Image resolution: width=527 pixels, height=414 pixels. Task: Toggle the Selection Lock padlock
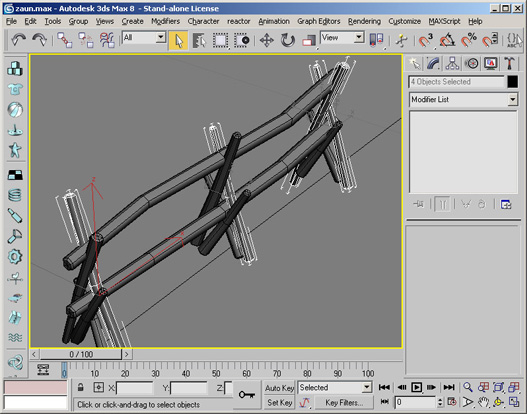click(x=80, y=387)
